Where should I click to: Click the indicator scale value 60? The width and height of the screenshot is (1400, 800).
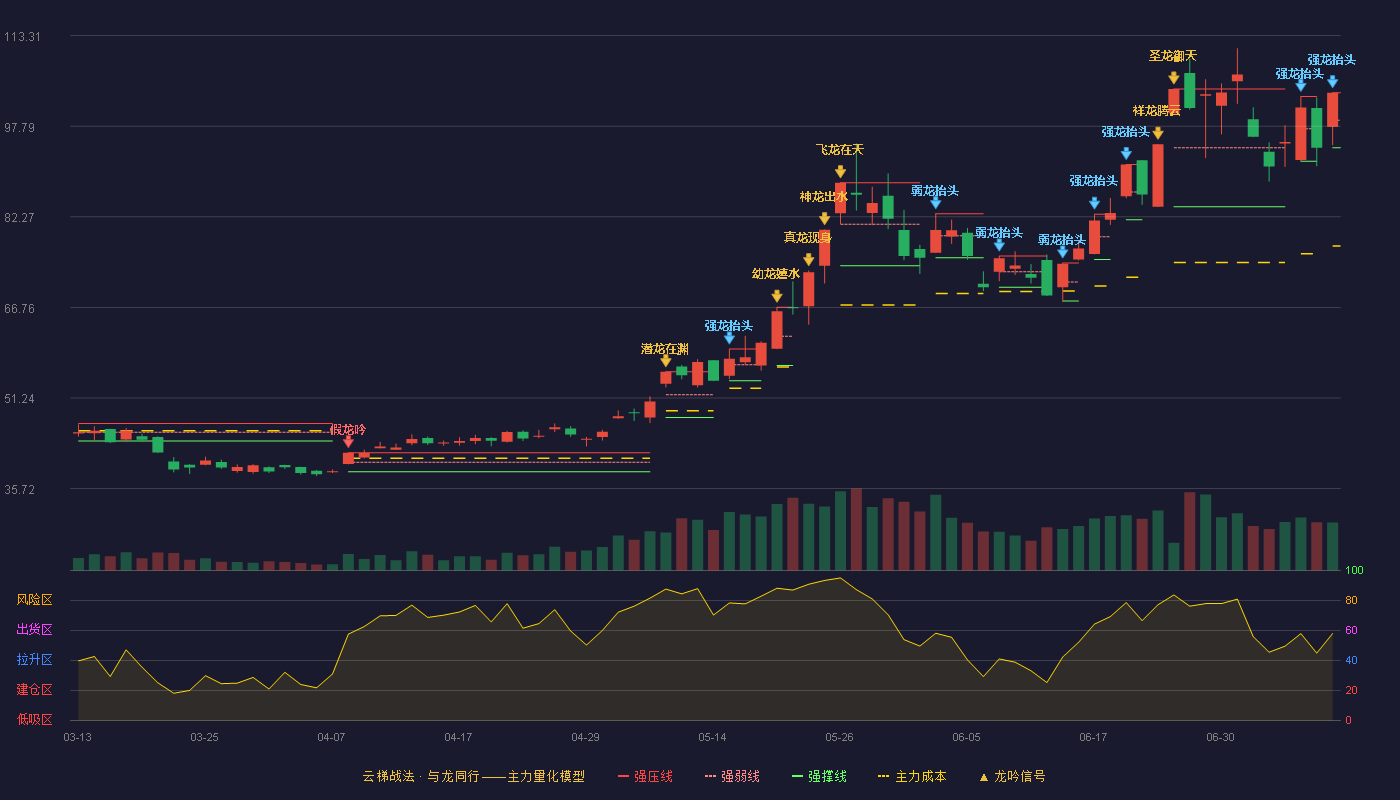[x=1351, y=631]
